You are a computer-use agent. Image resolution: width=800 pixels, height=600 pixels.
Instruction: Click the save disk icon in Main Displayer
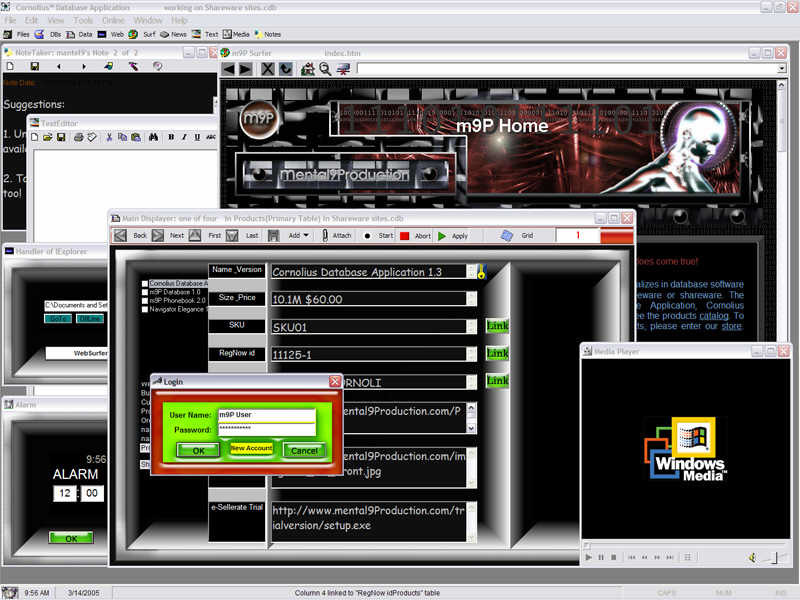click(x=273, y=236)
